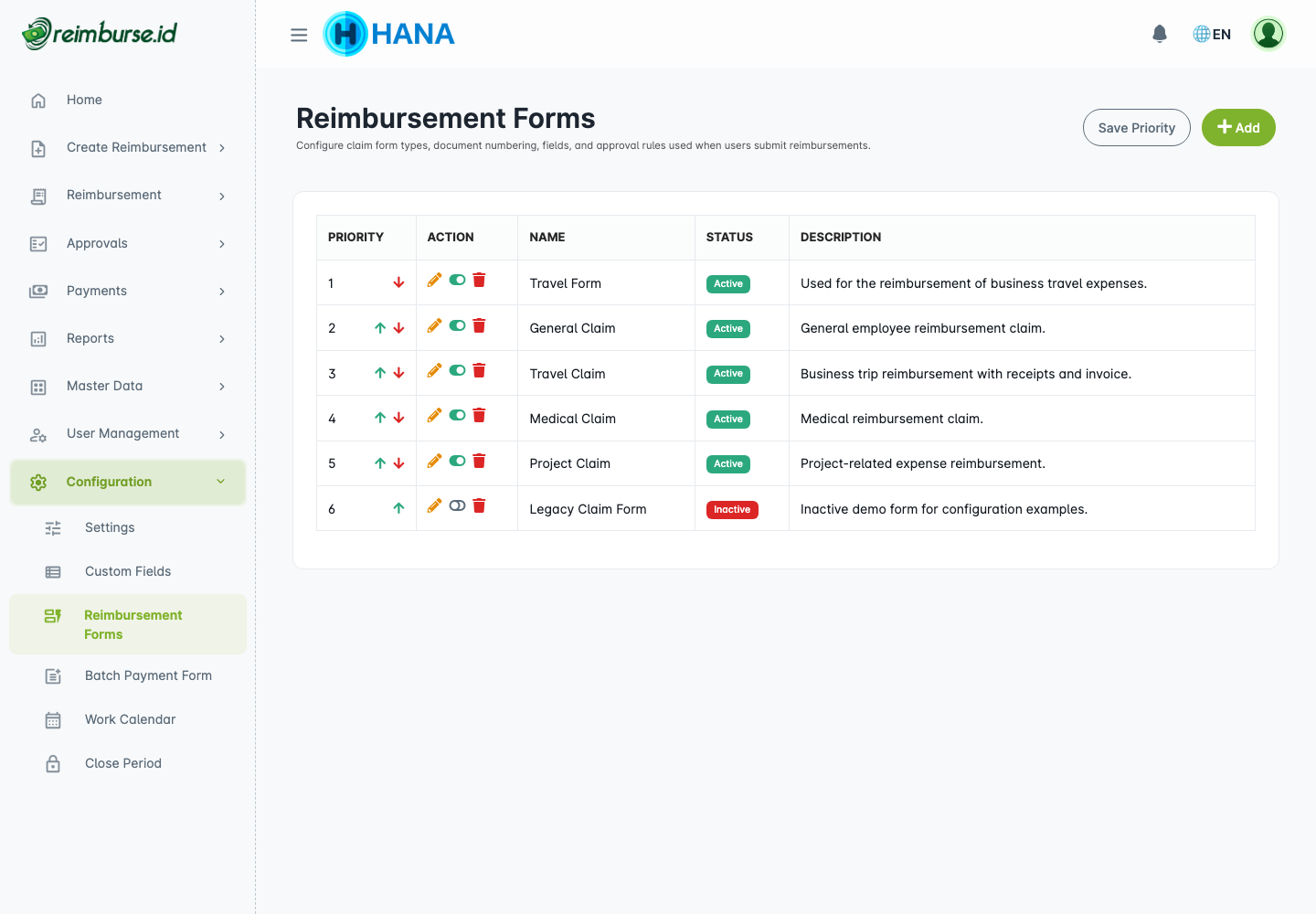
Task: Delete the General Claim form
Action: coord(479,325)
